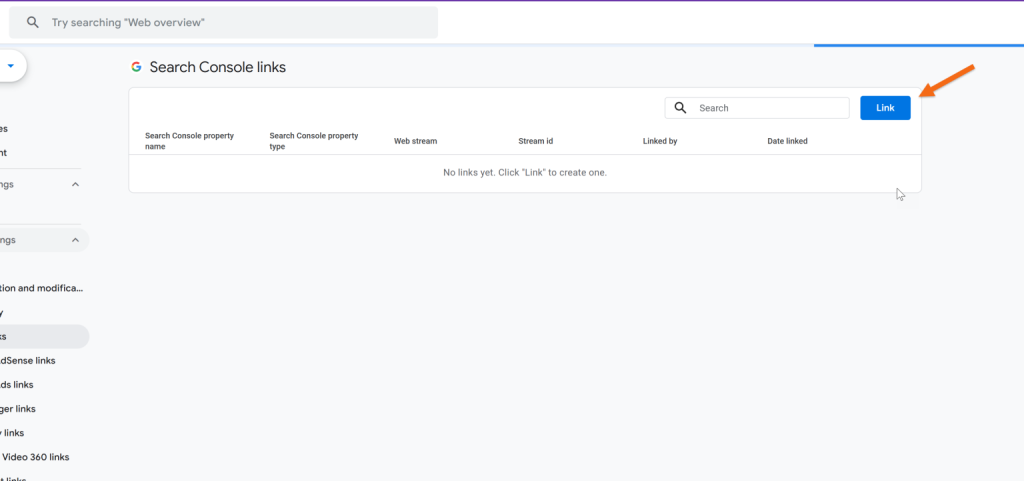Click the magnifier icon in table search
1024x481 pixels.
680,108
